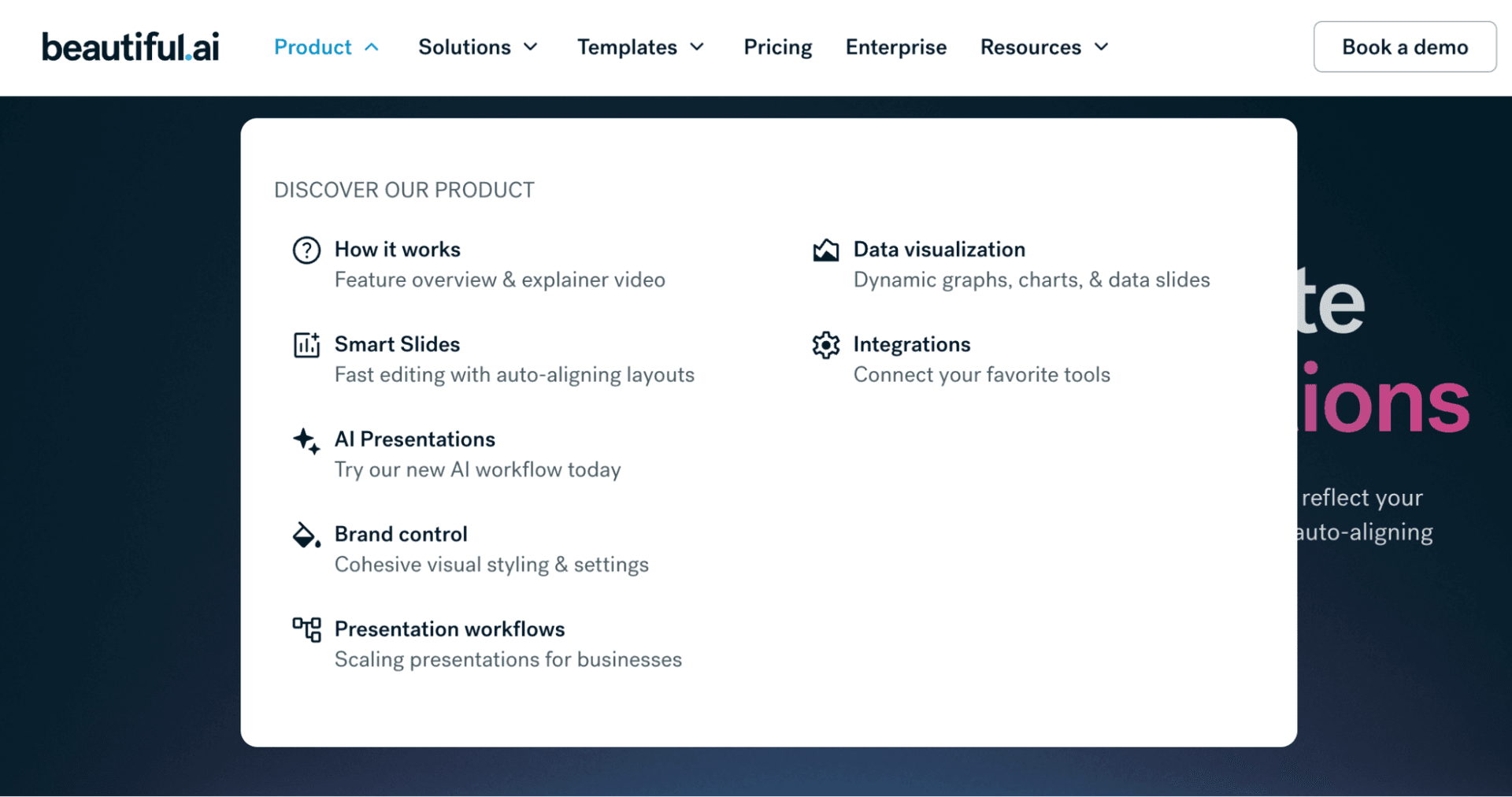Image resolution: width=1512 pixels, height=797 pixels.
Task: Click the Data visualization chart icon
Action: tap(825, 250)
